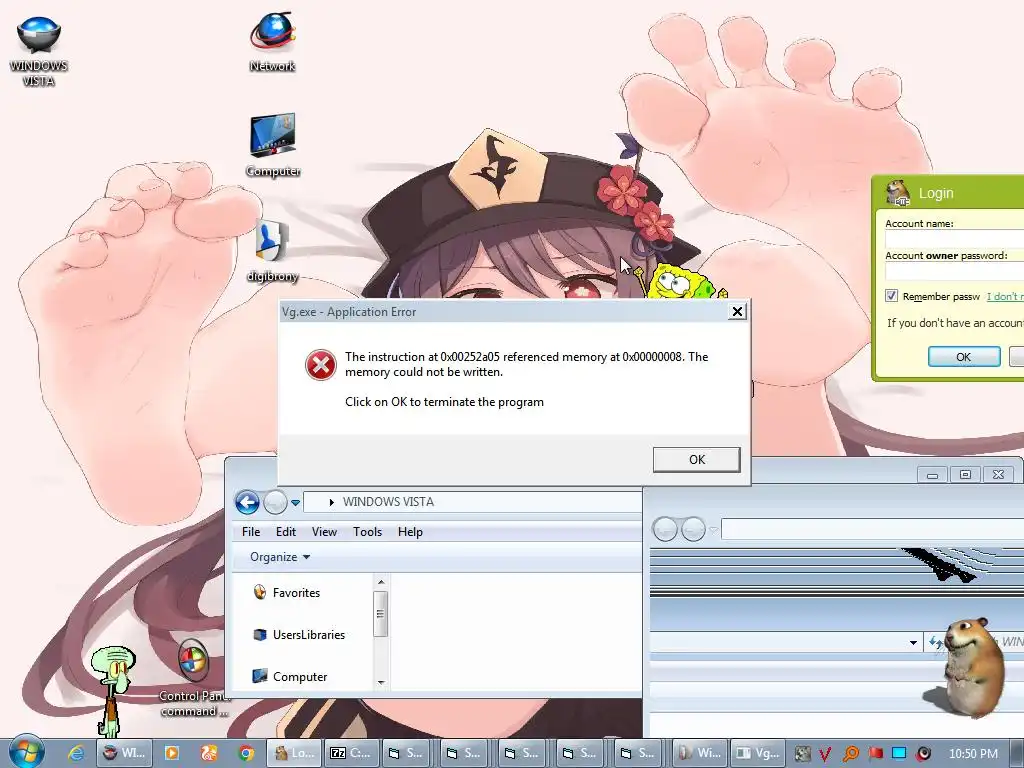
Task: Launch UC Browser from the taskbar
Action: tap(208, 753)
